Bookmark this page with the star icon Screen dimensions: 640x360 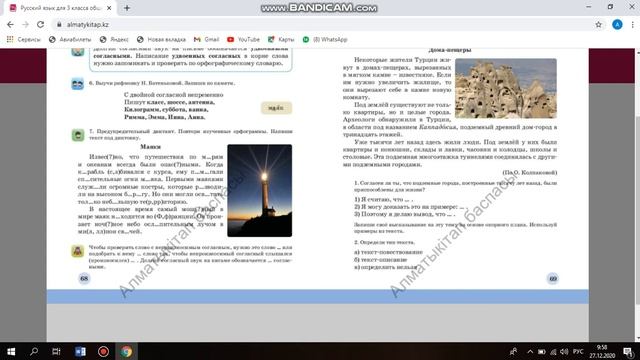tap(598, 24)
